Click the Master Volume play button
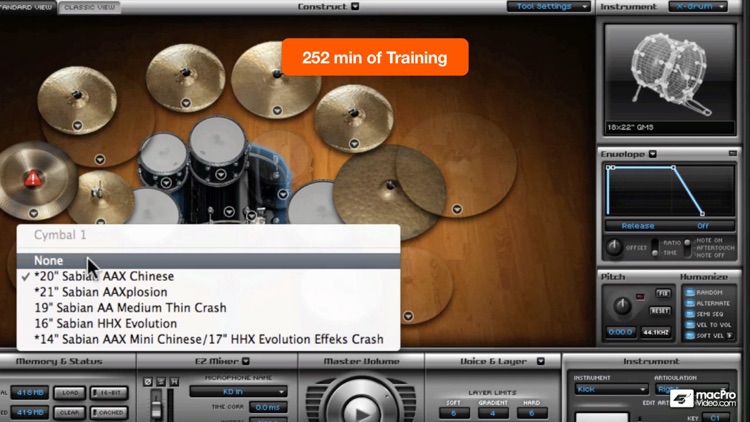 coord(362,412)
